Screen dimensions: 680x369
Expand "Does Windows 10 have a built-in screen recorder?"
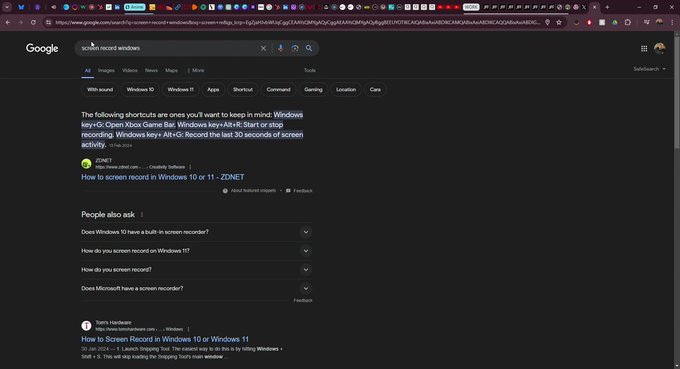[x=196, y=232]
